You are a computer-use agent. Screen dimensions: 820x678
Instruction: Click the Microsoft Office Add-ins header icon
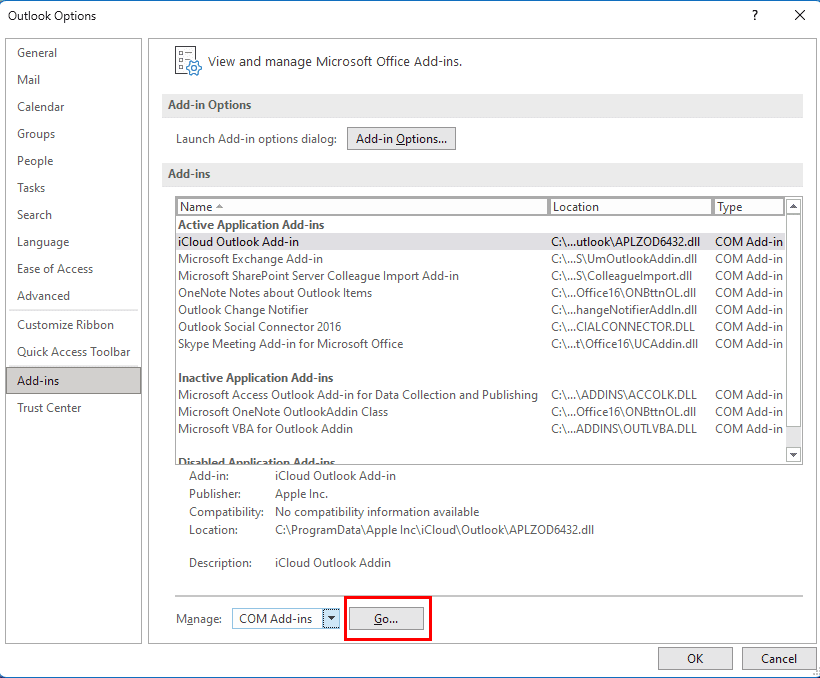pos(188,61)
